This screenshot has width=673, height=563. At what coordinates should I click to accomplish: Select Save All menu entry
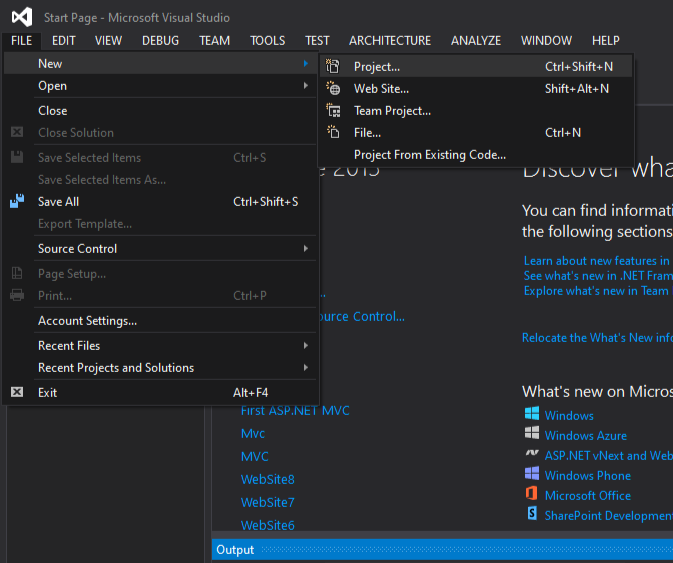tap(161, 202)
